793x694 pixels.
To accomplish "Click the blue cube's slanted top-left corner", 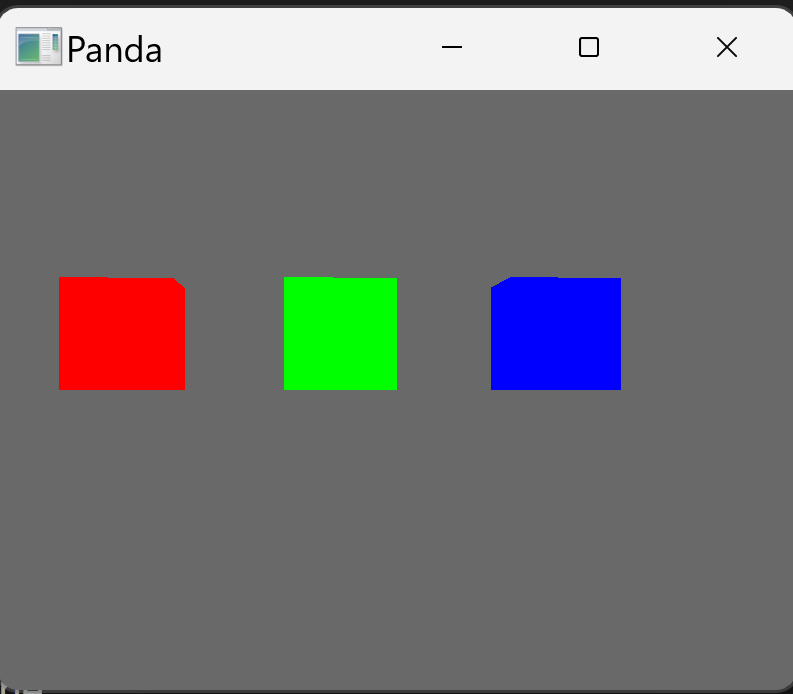I will click(x=500, y=285).
